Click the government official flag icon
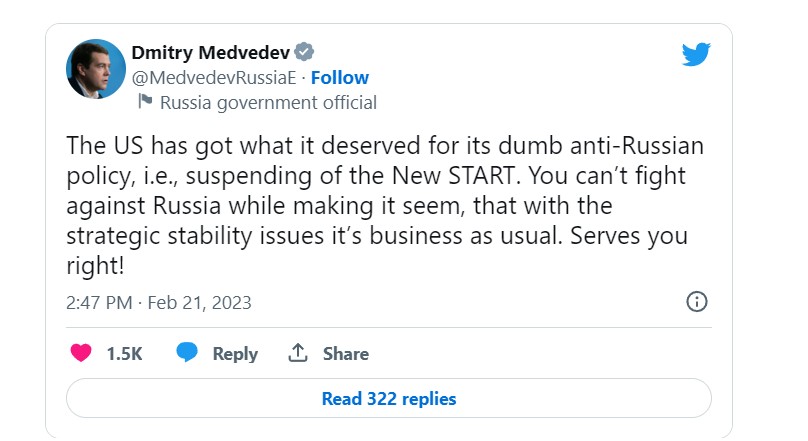Viewport: 808px width, 441px height. [144, 101]
